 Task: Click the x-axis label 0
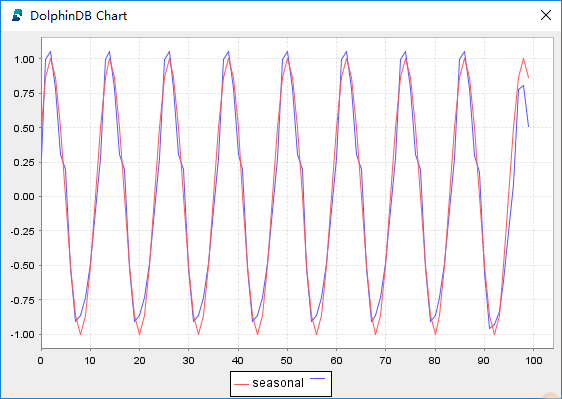pyautogui.click(x=41, y=360)
